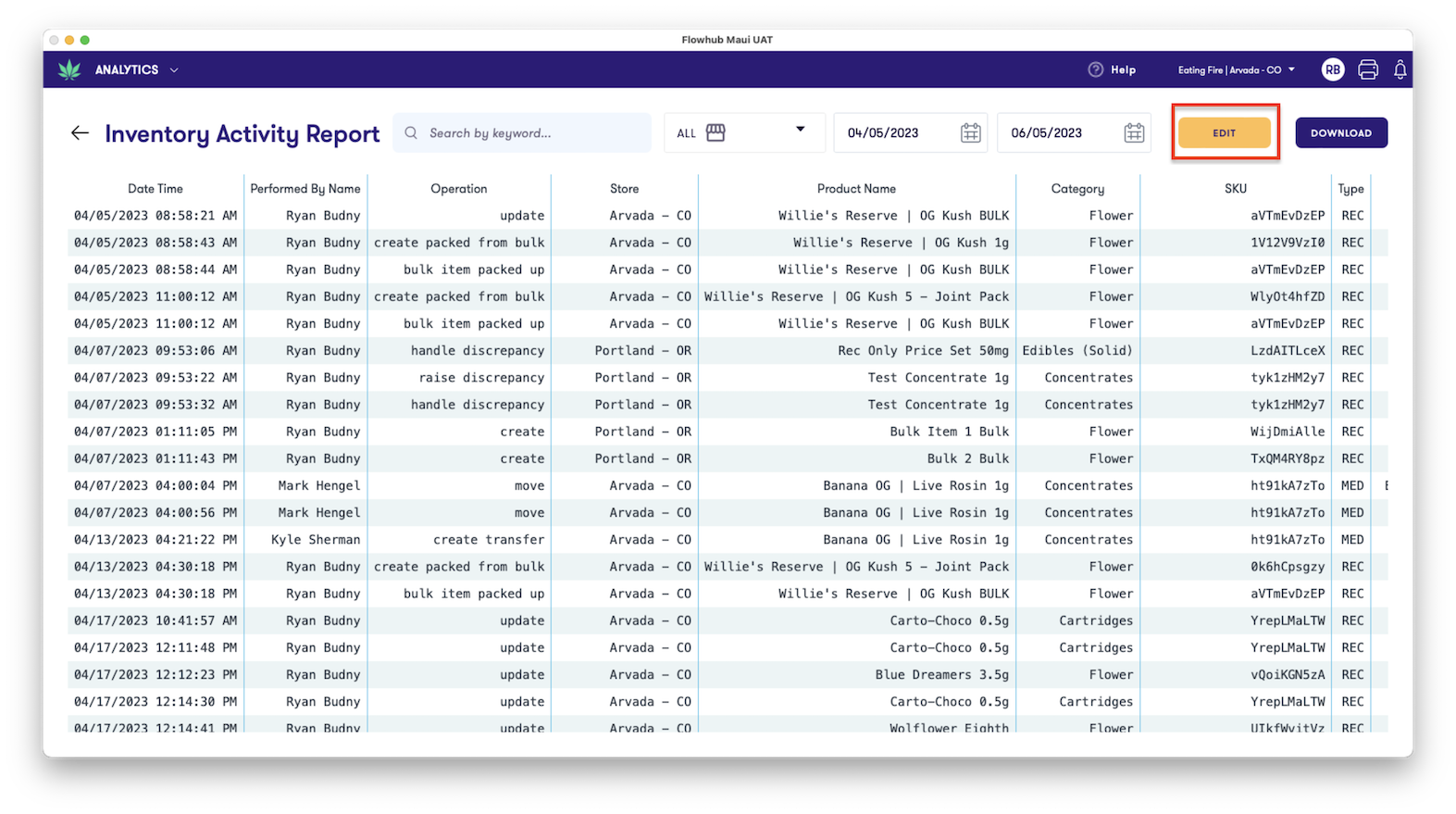The image size is (1456, 814).
Task: Click the Rec Only Price Set 50mg product
Action: point(924,351)
